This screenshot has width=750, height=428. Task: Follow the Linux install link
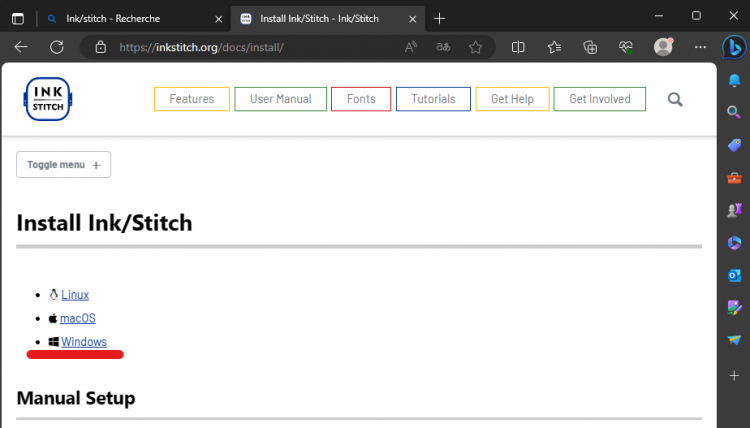tap(75, 295)
